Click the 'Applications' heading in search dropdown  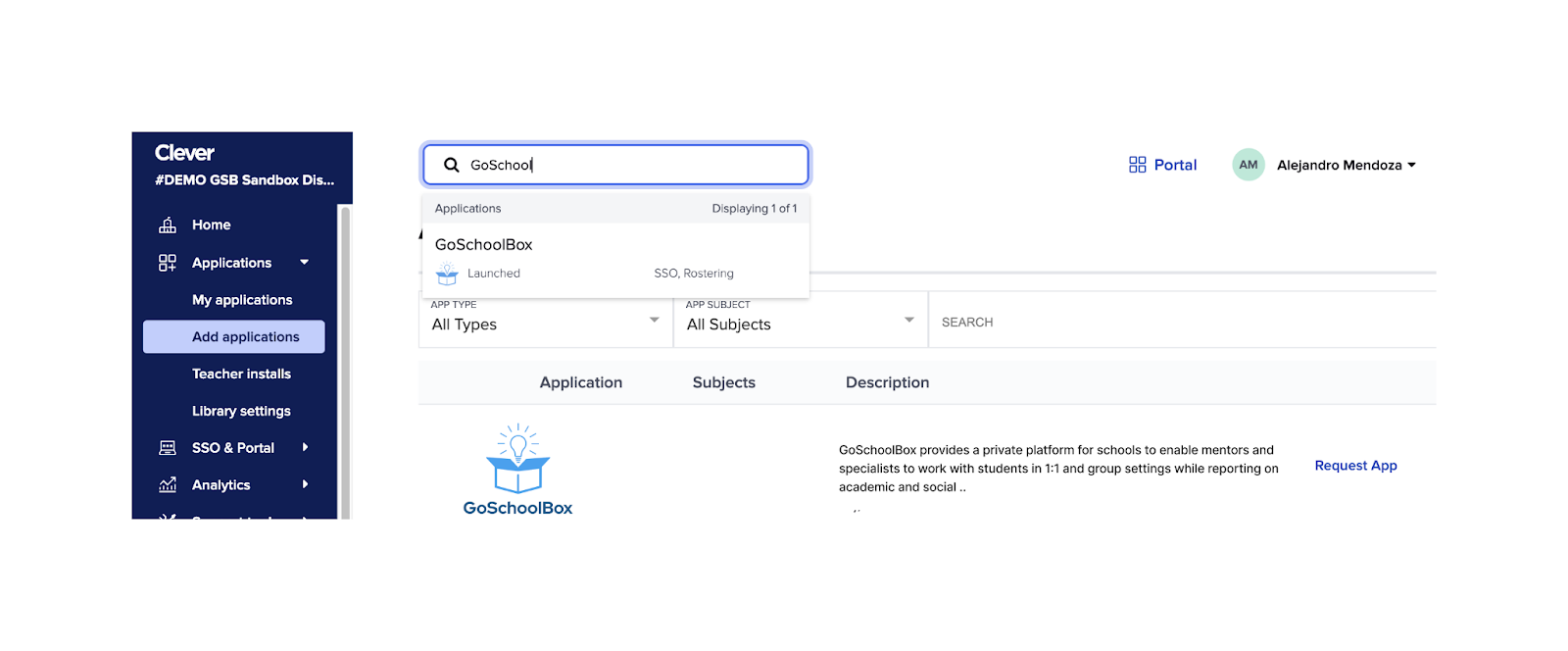[x=467, y=209]
